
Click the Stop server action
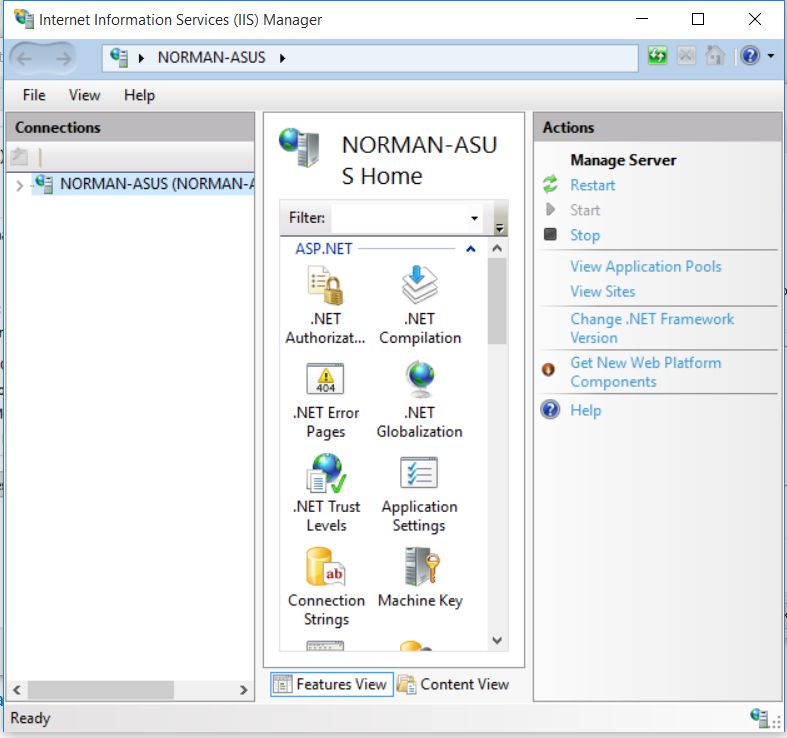pyautogui.click(x=585, y=235)
